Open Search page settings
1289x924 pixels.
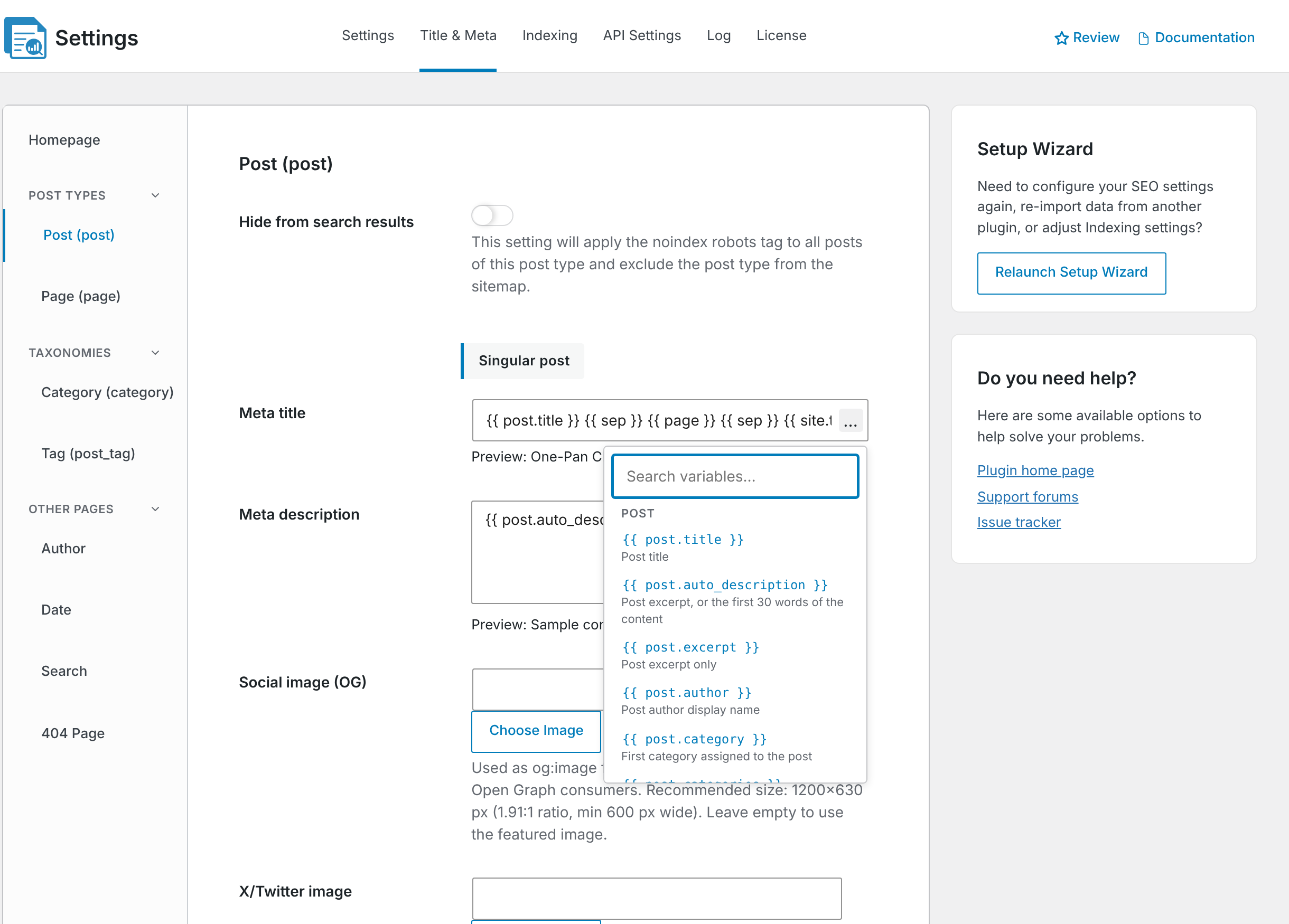pyautogui.click(x=63, y=671)
